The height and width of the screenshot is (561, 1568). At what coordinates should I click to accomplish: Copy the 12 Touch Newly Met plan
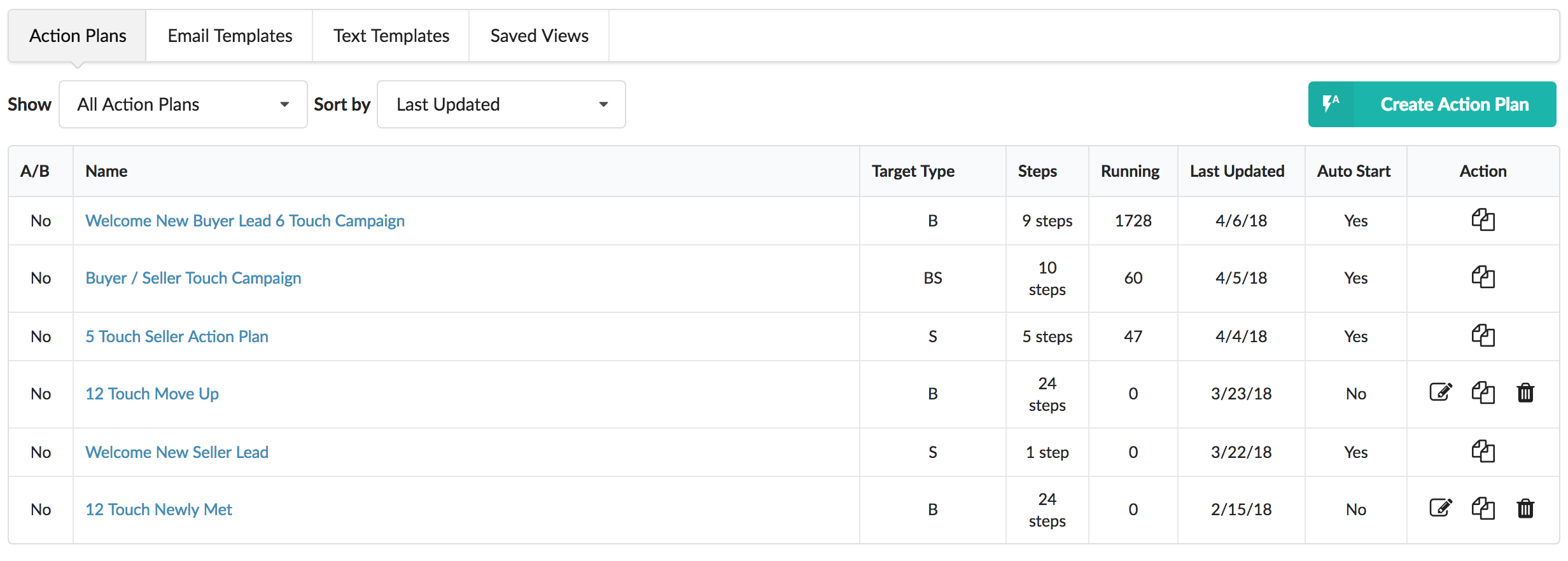(1483, 509)
